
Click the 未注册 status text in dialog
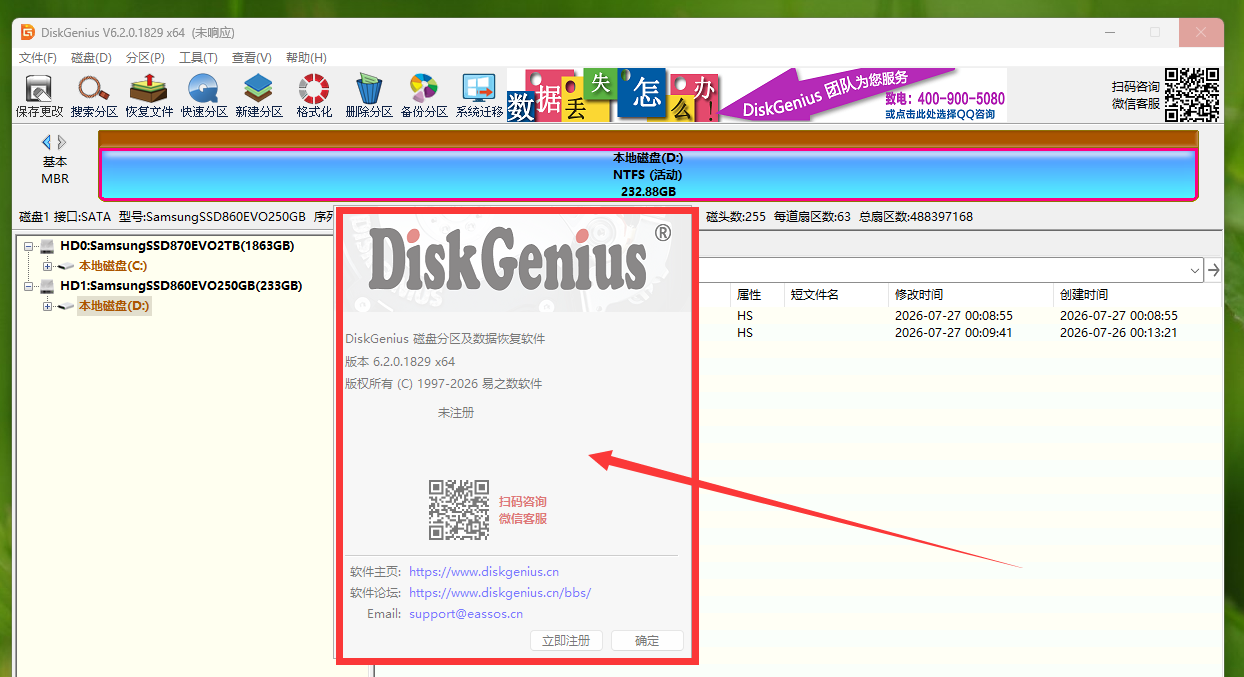(x=456, y=413)
